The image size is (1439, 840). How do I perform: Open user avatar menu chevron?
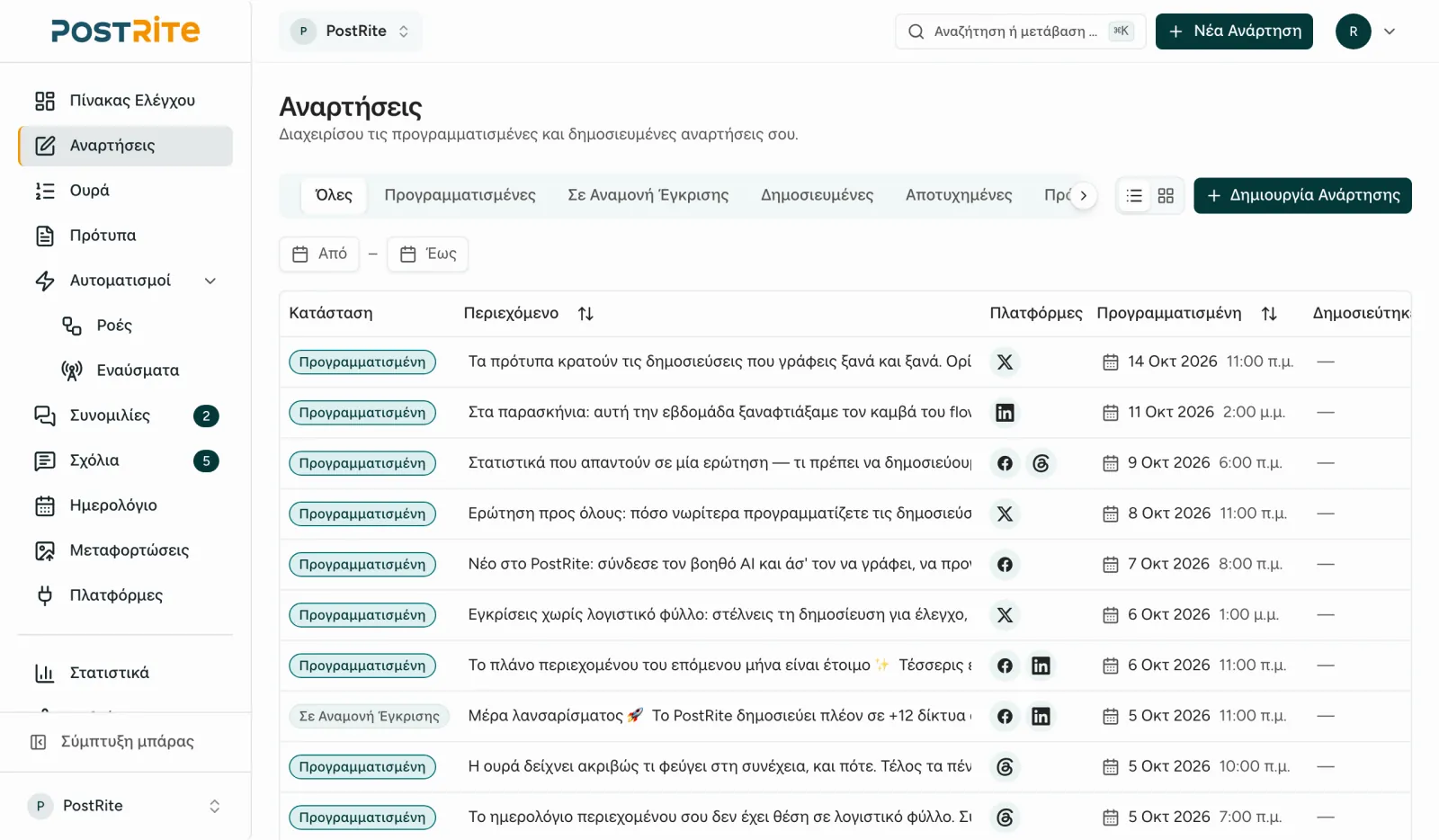point(1390,31)
